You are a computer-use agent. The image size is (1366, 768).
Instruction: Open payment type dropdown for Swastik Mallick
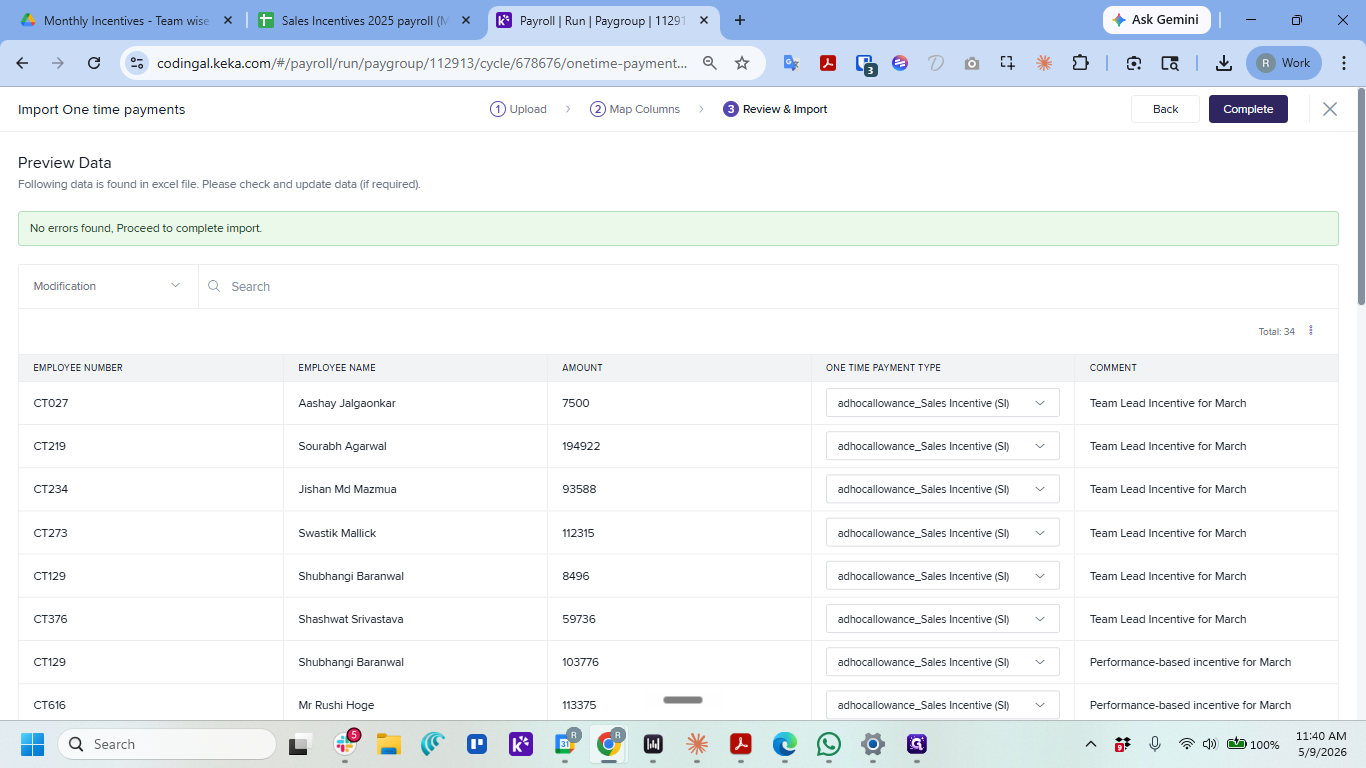[942, 533]
